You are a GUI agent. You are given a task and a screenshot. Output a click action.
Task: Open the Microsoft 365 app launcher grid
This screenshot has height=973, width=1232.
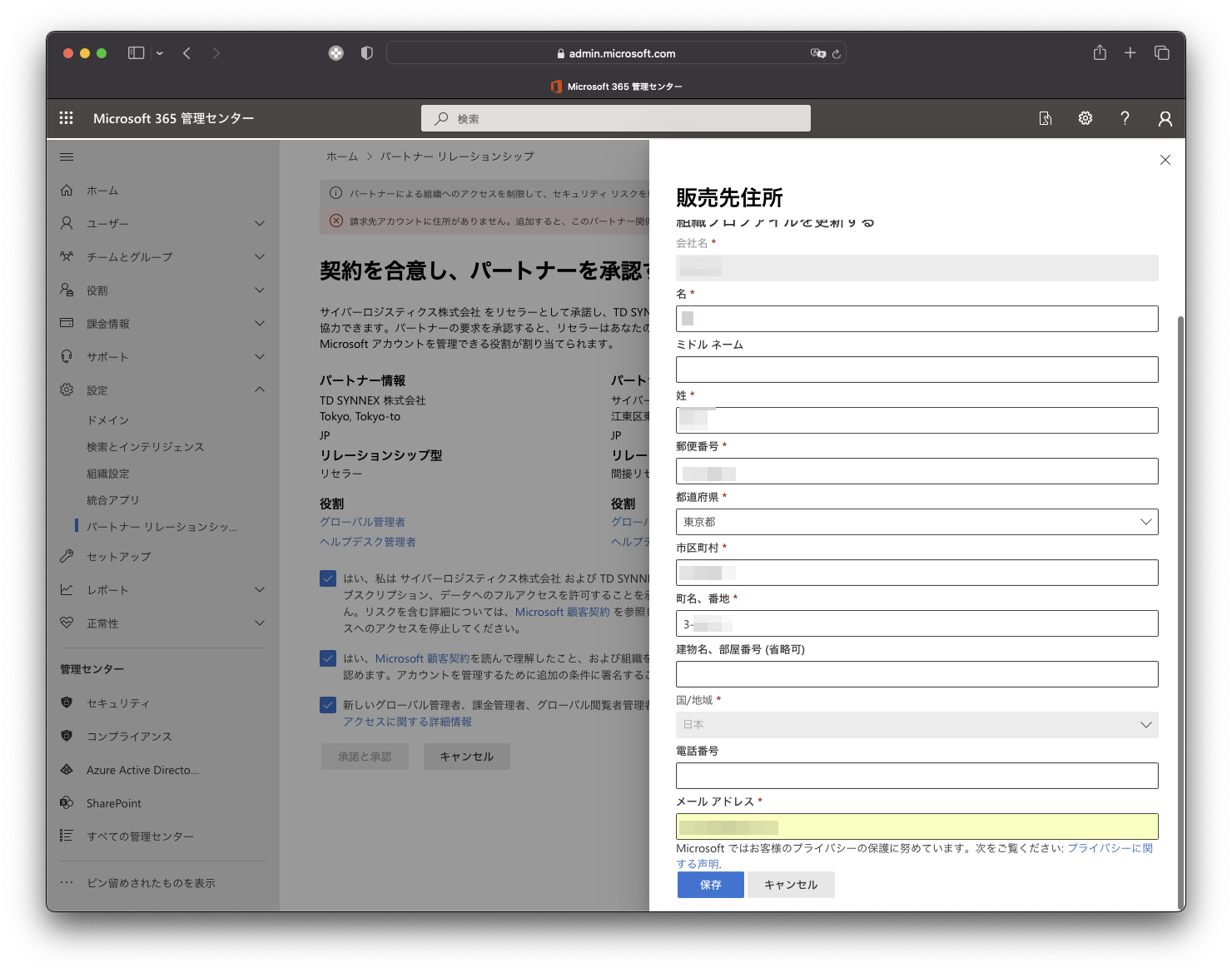[x=67, y=118]
